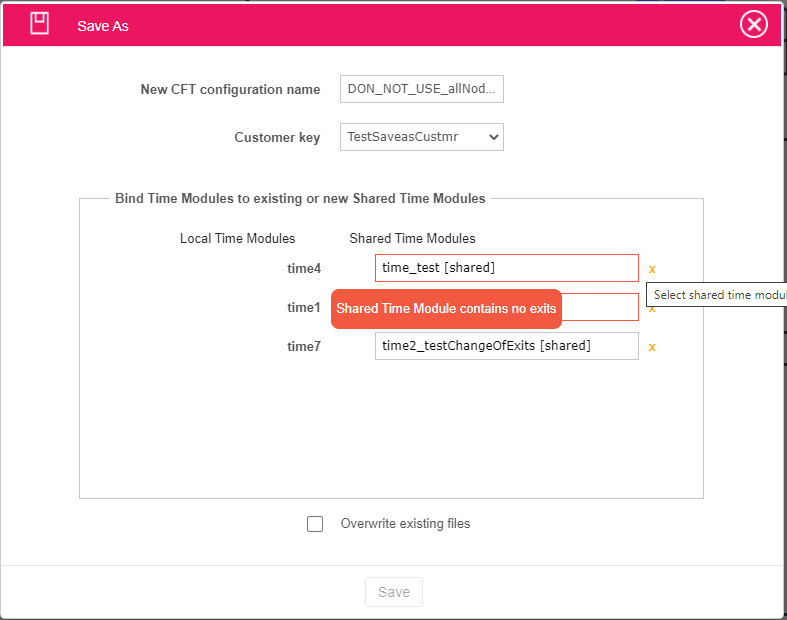Screen dimensions: 787x620
Task: Focus the New CFT configuration name field
Action: point(421,89)
